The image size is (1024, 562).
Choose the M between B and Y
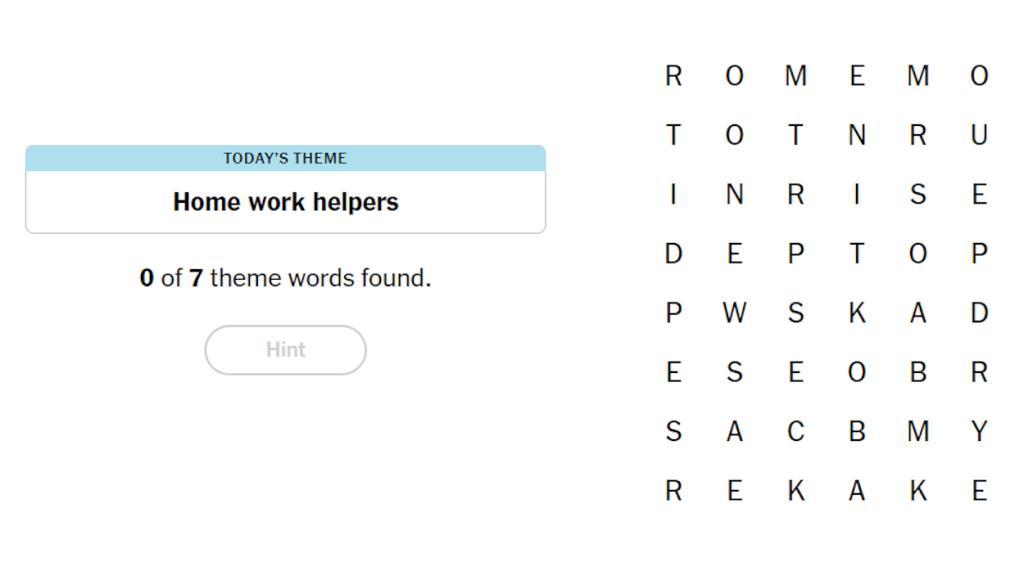click(918, 432)
